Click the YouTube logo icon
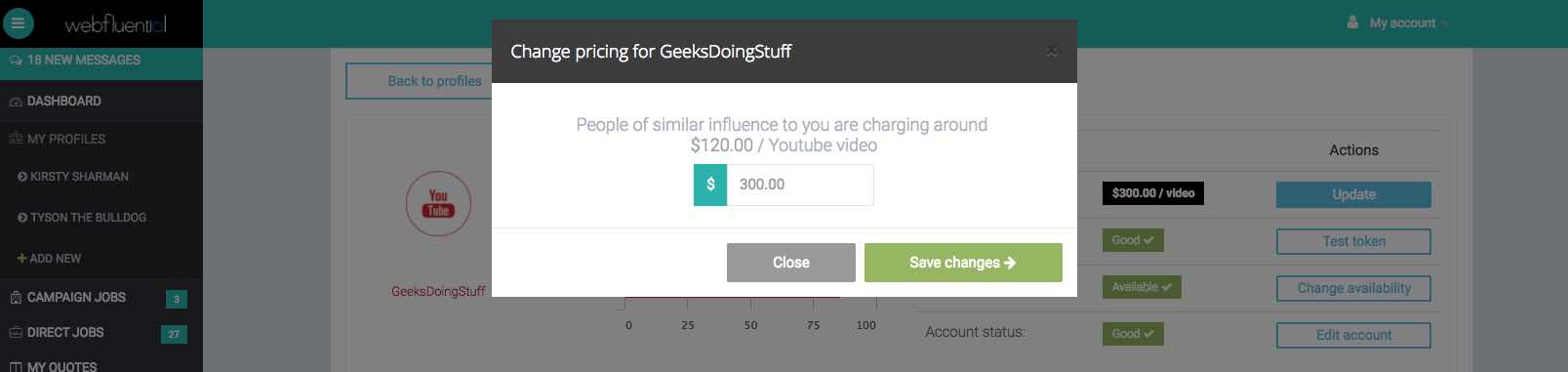Viewport: 1568px width, 372px height. click(x=438, y=203)
